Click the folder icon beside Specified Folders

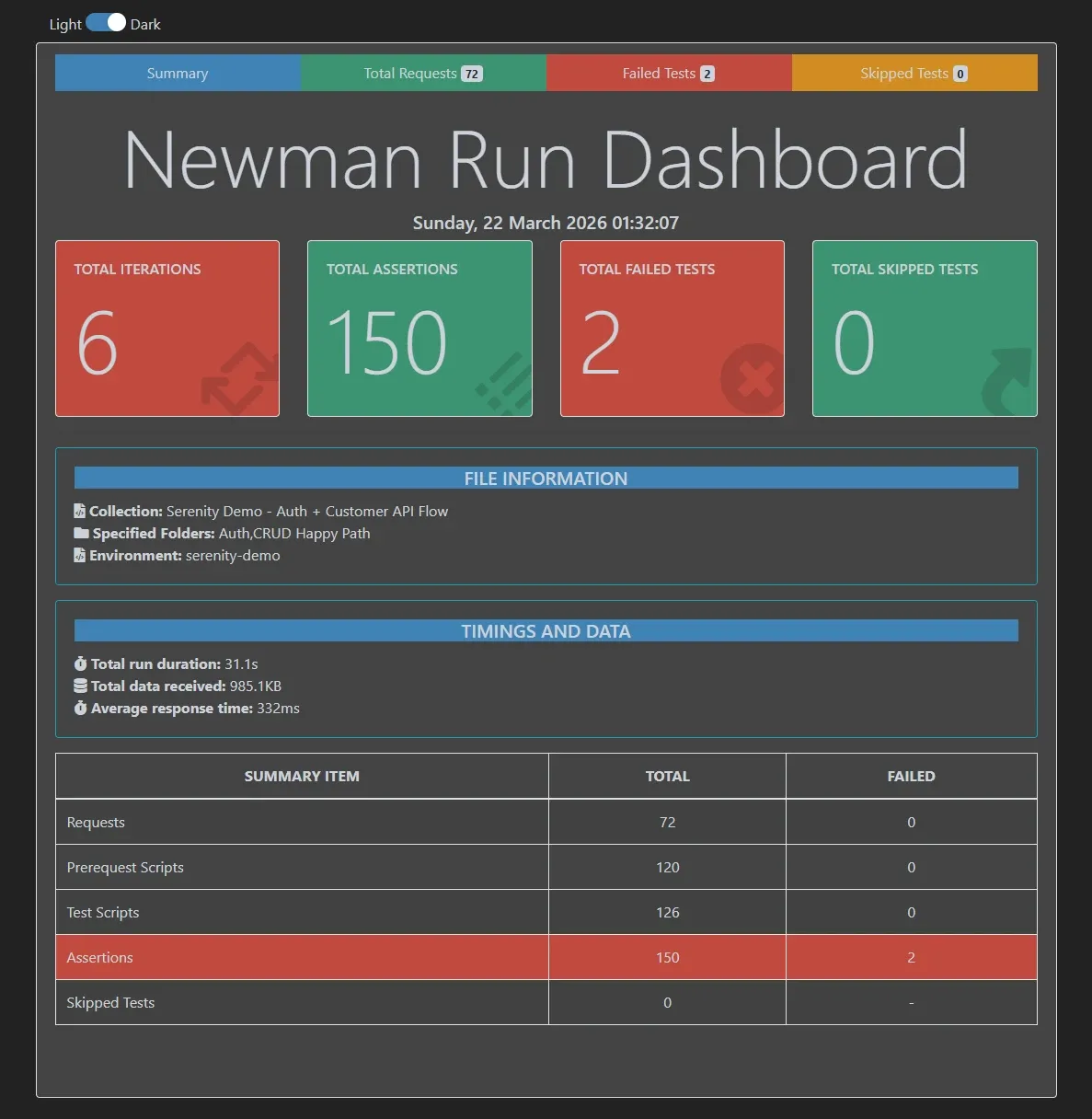(78, 533)
